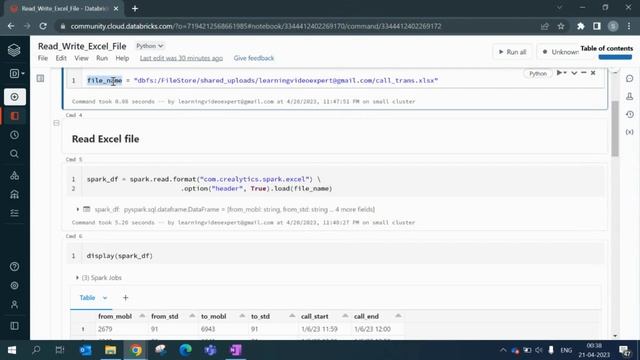Viewport: 640px width, 360px height.
Task: Open the Search icon in sidebar
Action: tap(14, 154)
